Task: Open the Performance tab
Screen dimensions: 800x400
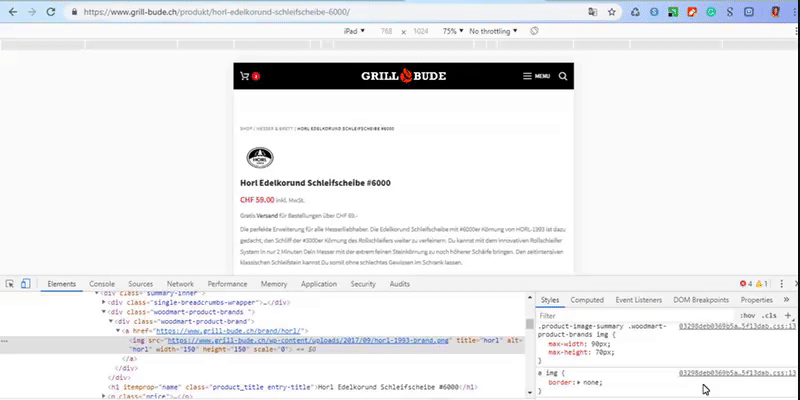Action: 227,284
